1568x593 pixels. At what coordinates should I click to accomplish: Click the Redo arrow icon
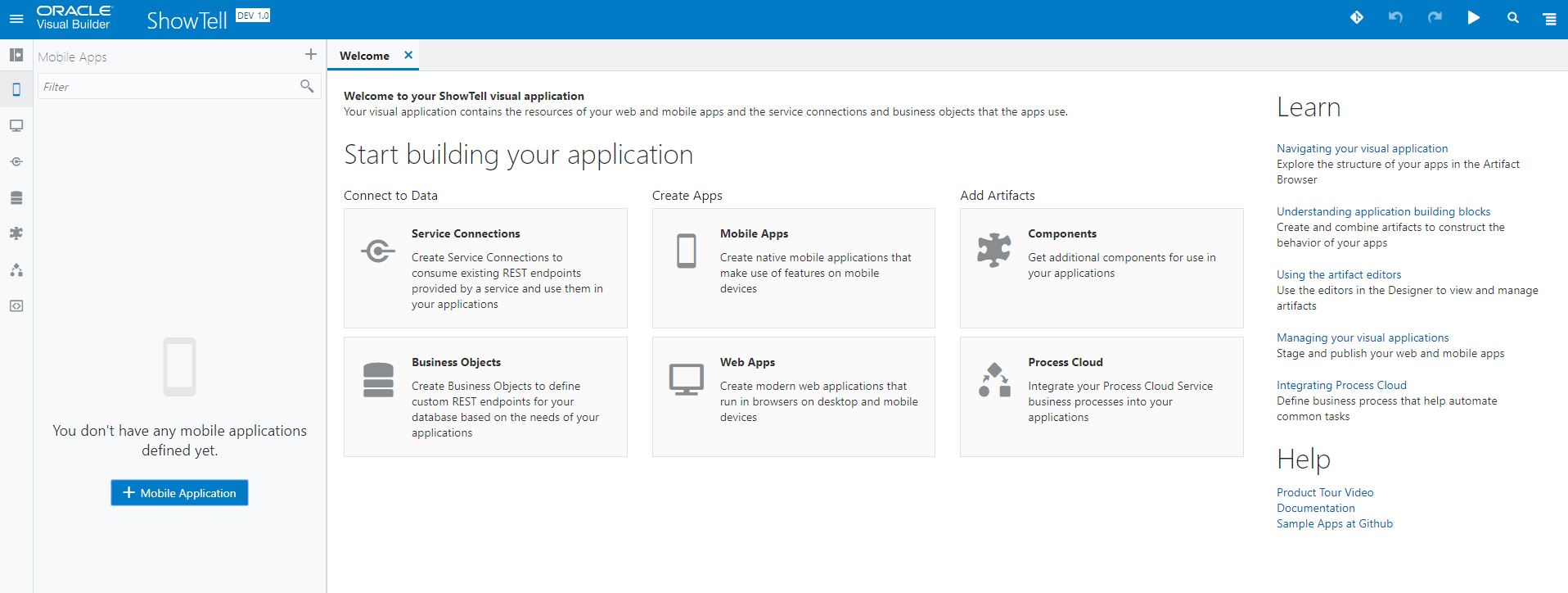tap(1435, 17)
